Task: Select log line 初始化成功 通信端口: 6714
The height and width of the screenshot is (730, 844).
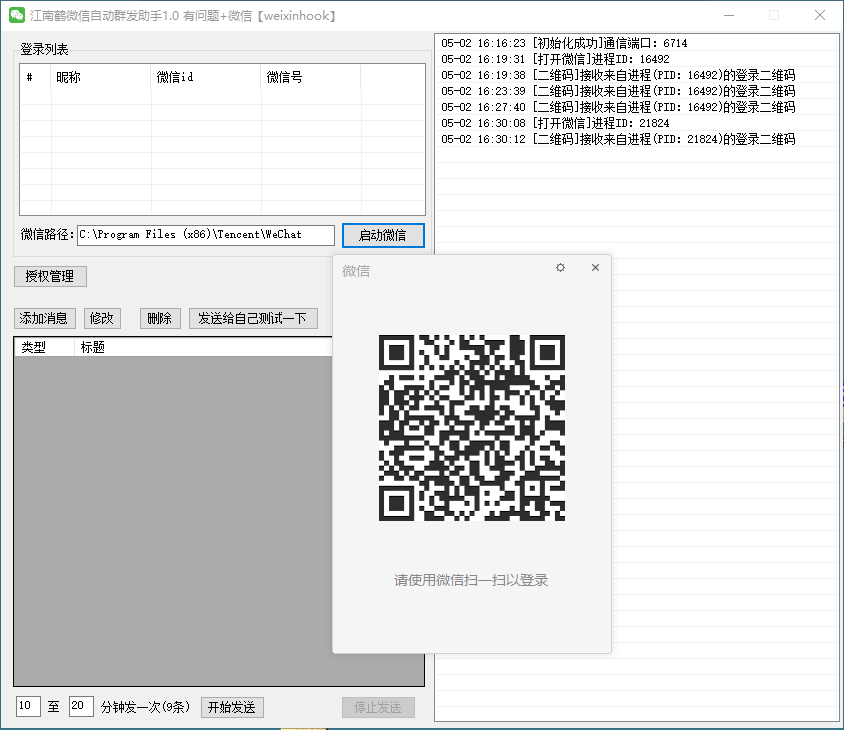Action: click(564, 43)
